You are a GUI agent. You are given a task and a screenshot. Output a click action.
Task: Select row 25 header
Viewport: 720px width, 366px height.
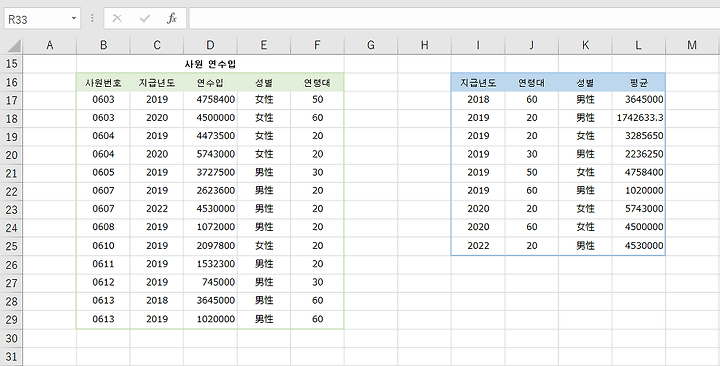[x=11, y=246]
